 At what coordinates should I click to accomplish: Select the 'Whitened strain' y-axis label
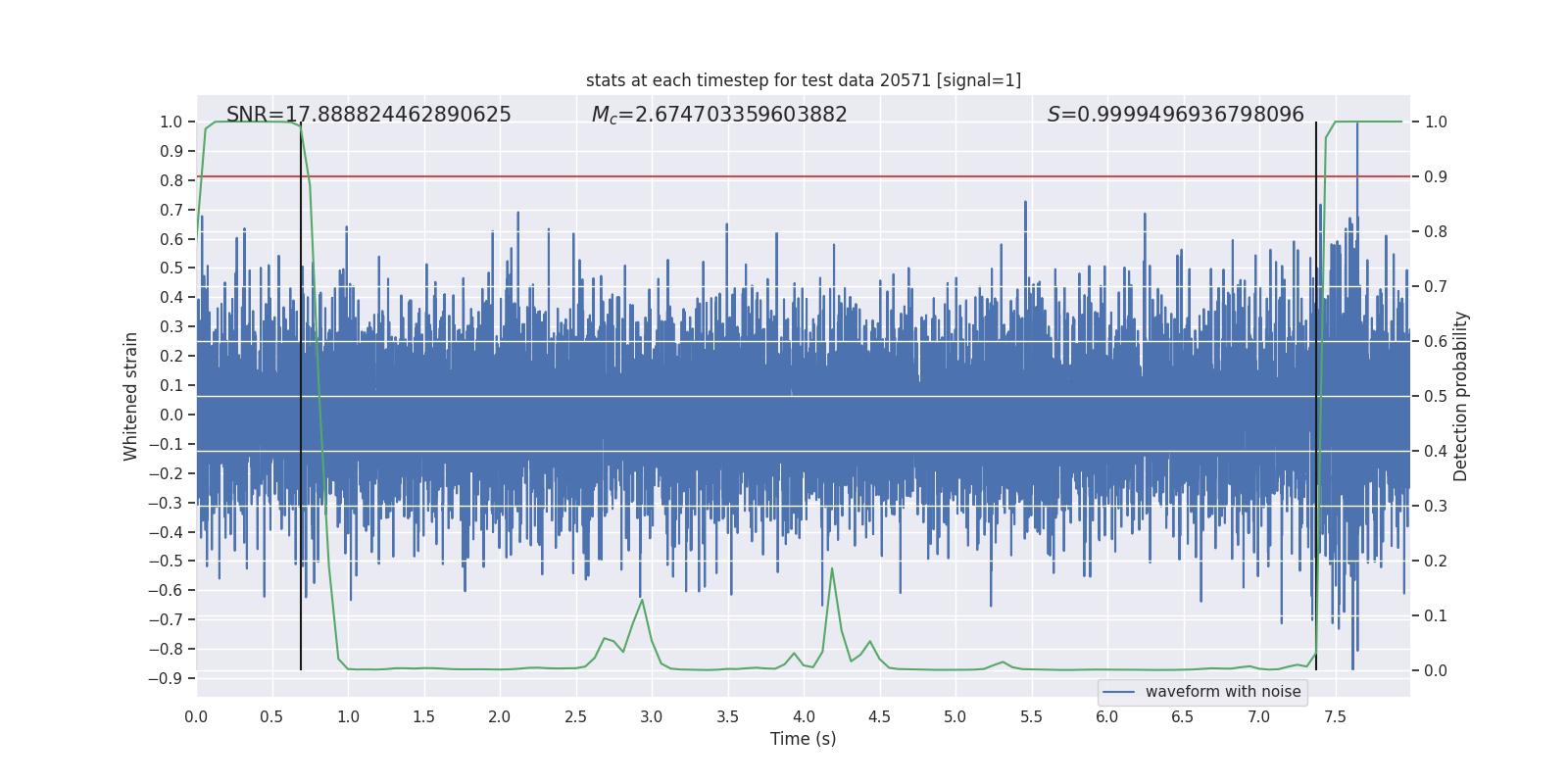tap(130, 396)
